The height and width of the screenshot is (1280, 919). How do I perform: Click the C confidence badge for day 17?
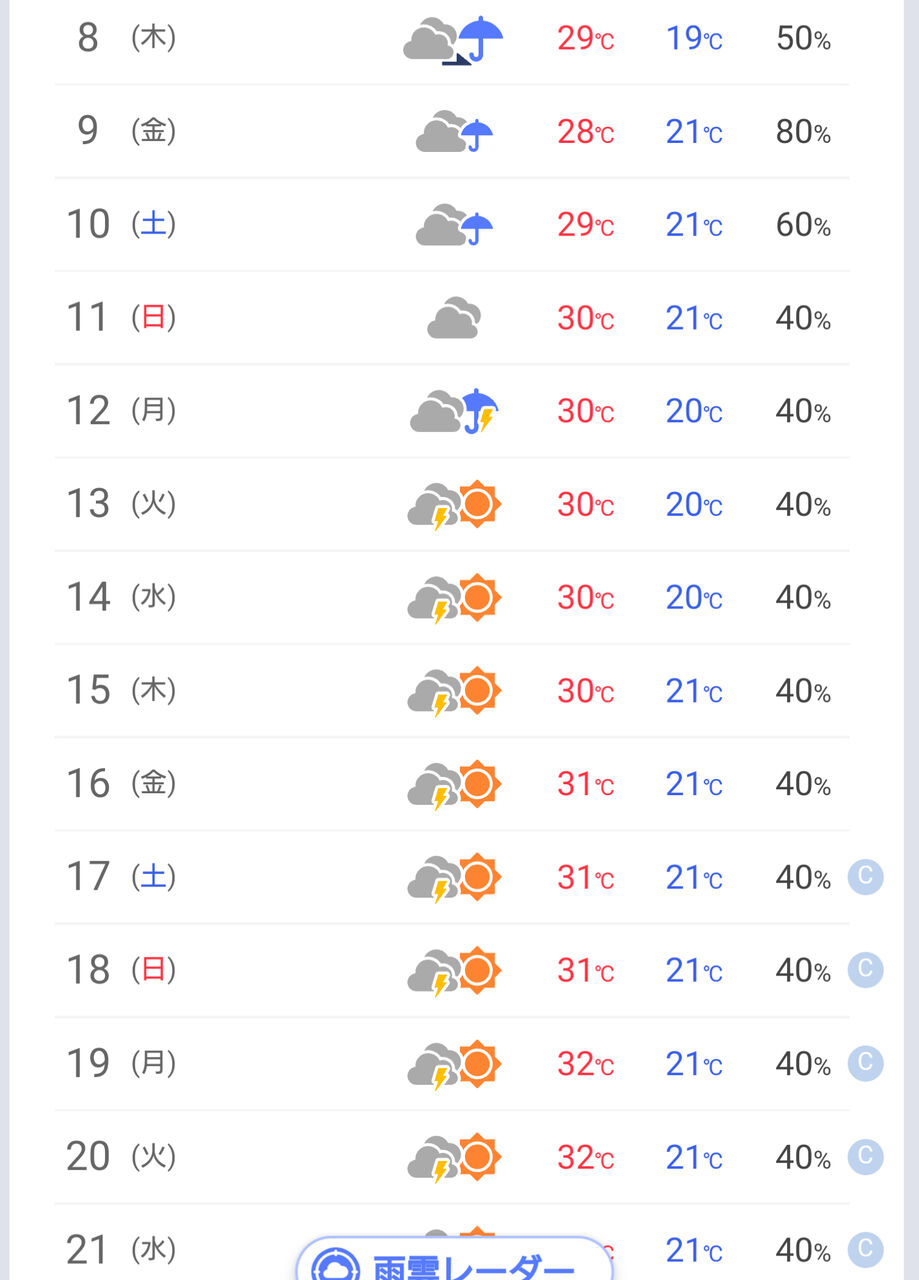pos(865,877)
